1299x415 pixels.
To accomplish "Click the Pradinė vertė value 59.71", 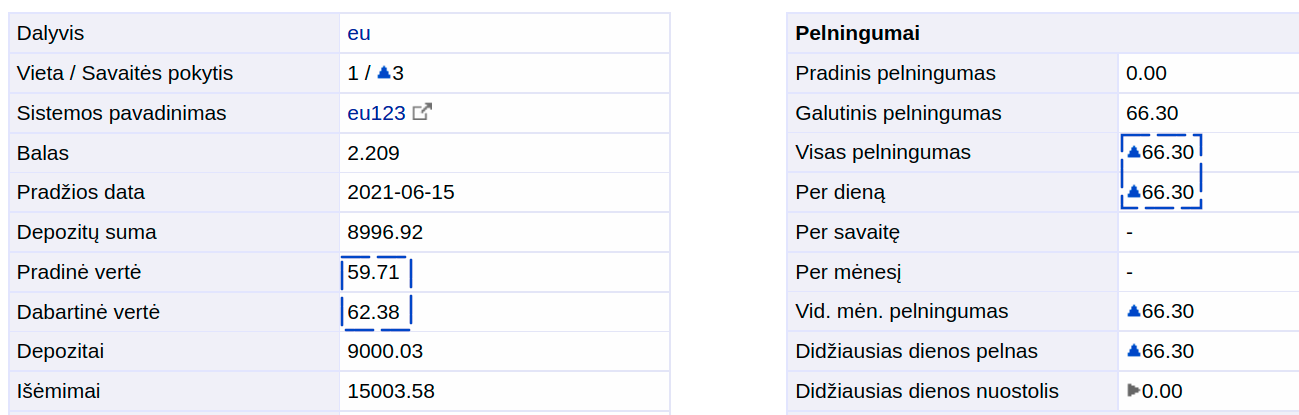I will tap(373, 272).
